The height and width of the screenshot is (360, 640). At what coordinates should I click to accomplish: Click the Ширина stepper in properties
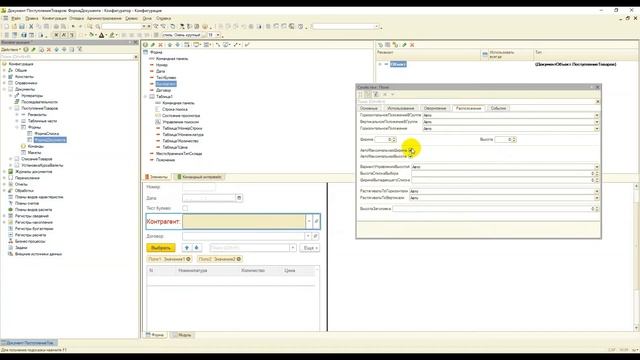[x=394, y=140]
